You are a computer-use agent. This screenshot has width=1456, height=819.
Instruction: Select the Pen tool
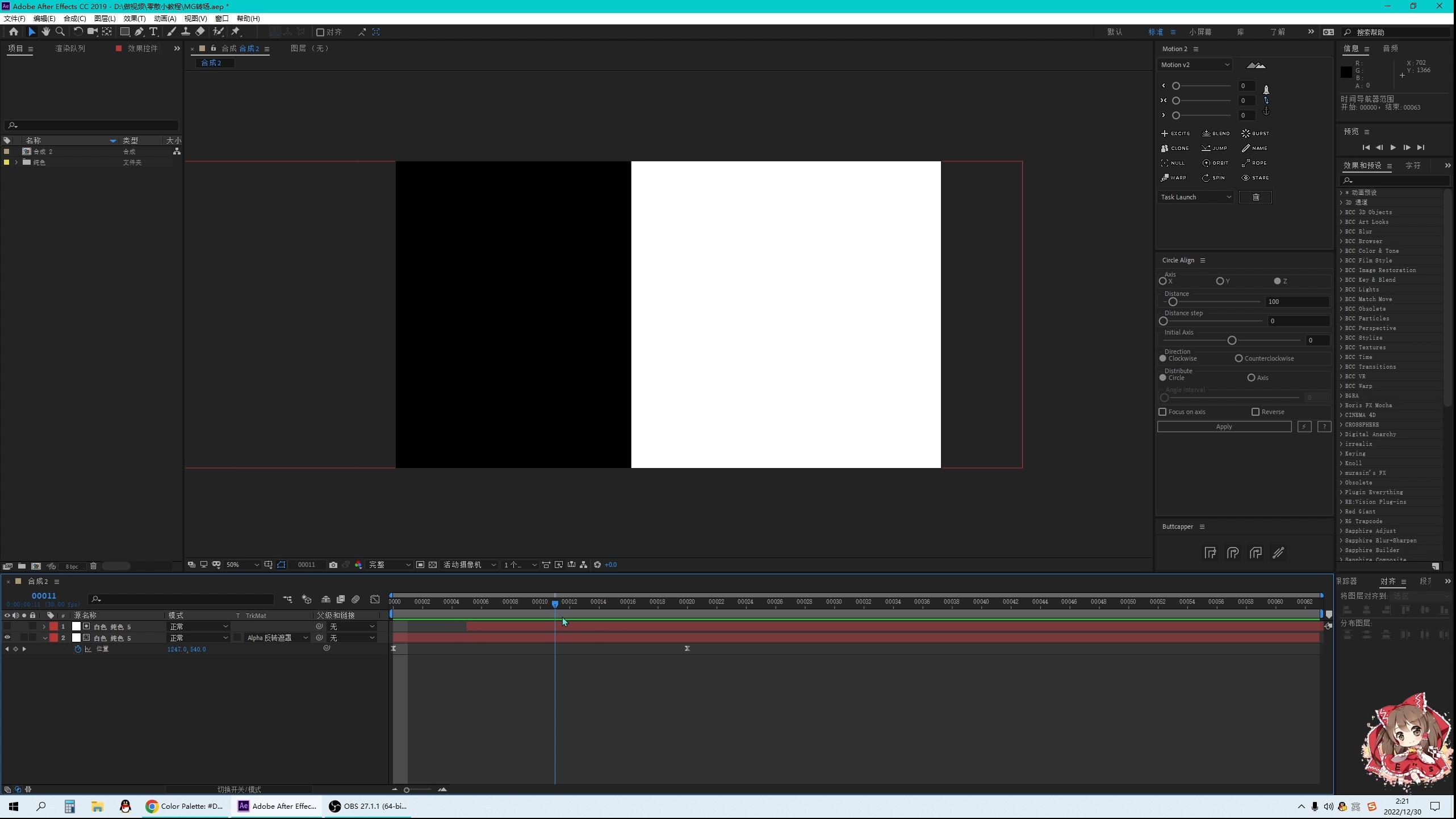pyautogui.click(x=139, y=32)
